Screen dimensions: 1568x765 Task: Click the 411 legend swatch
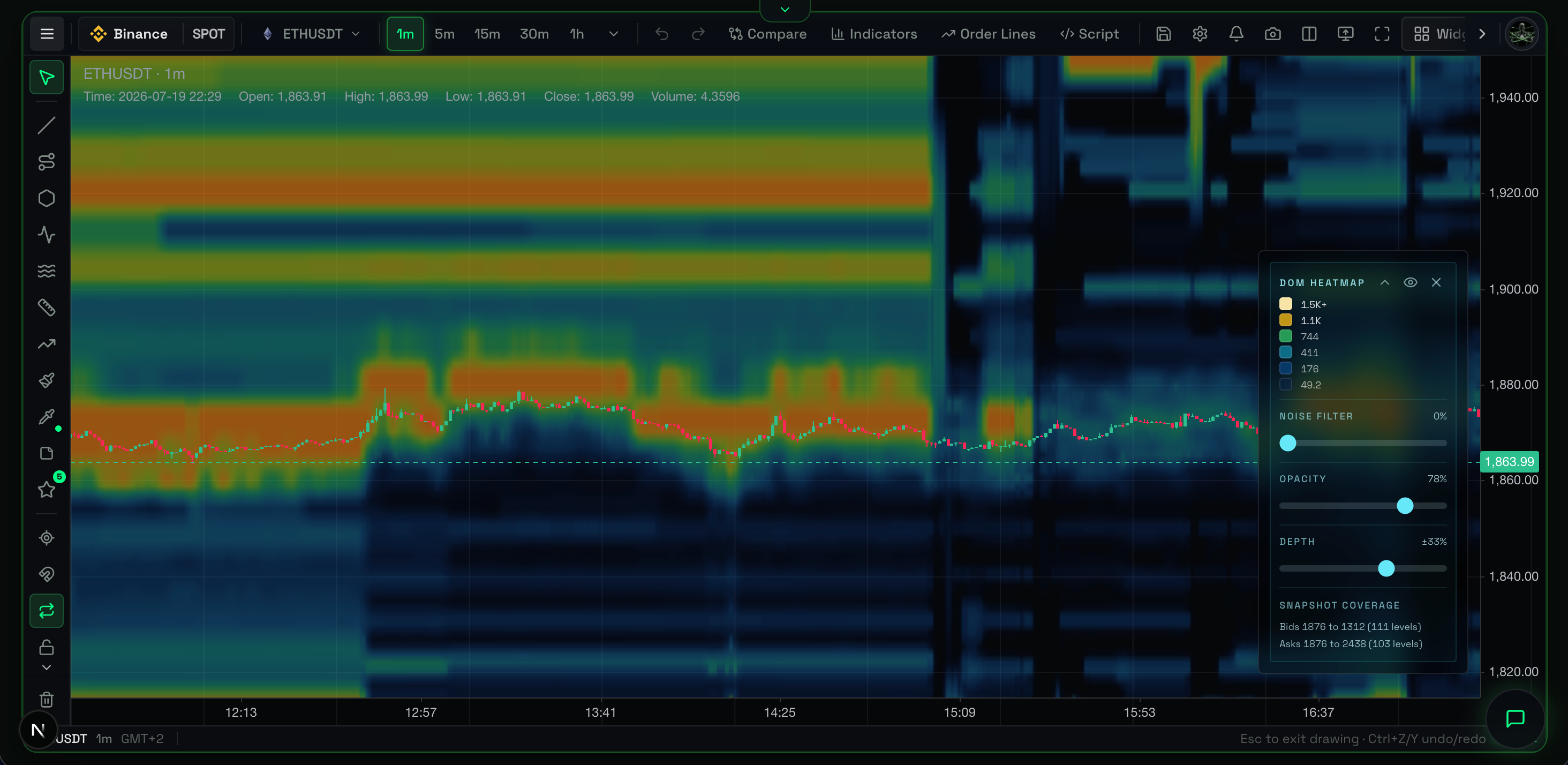coord(1286,352)
